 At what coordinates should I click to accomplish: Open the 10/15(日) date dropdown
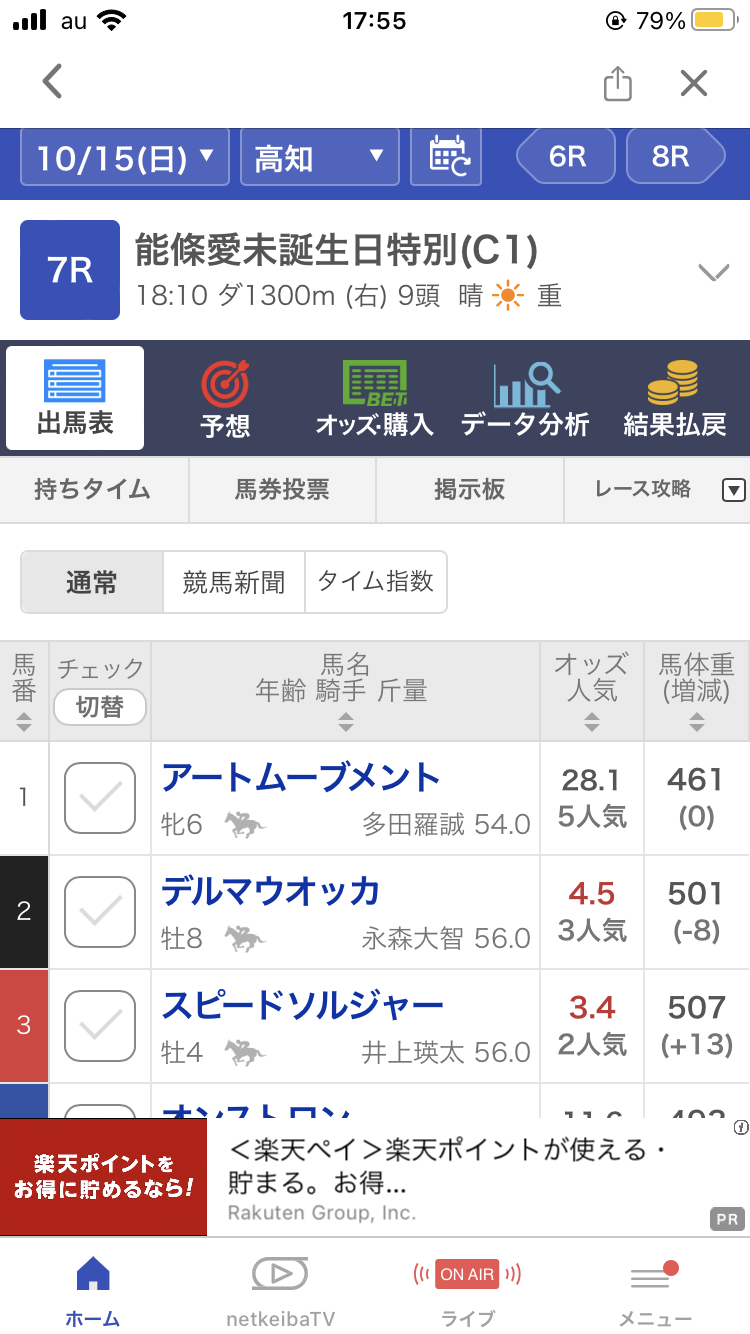[125, 158]
